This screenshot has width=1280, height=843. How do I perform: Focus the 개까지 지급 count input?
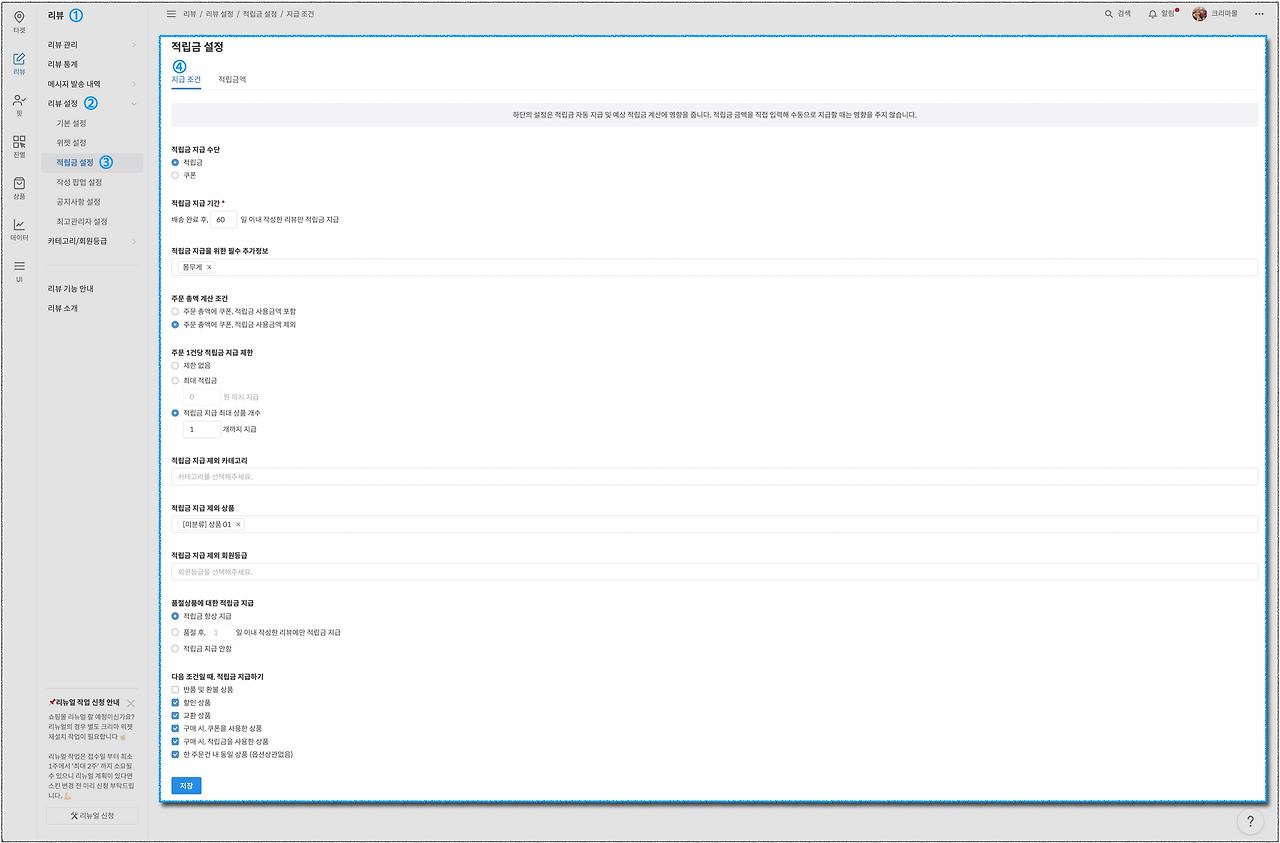tap(202, 429)
